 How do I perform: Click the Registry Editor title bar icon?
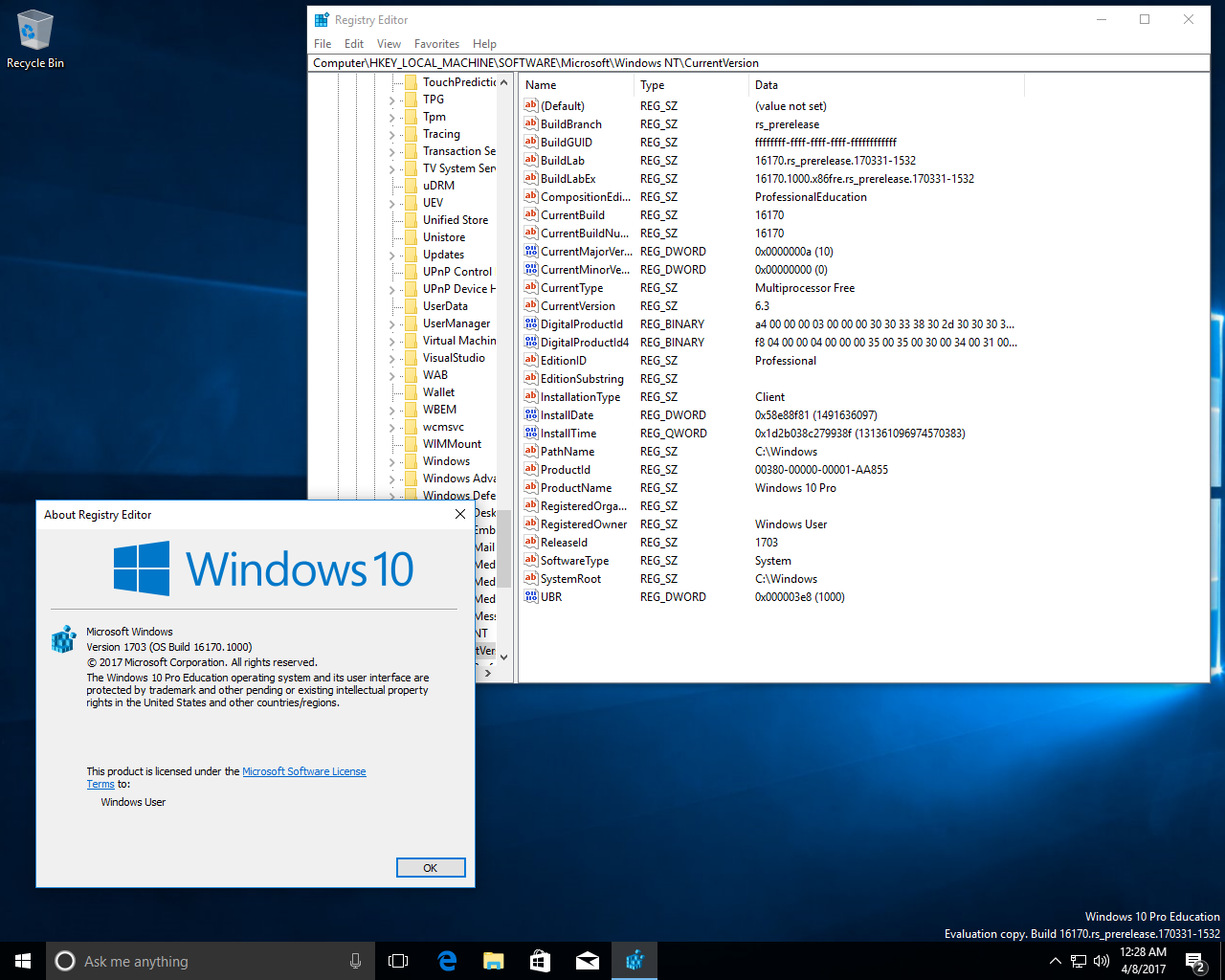point(323,19)
